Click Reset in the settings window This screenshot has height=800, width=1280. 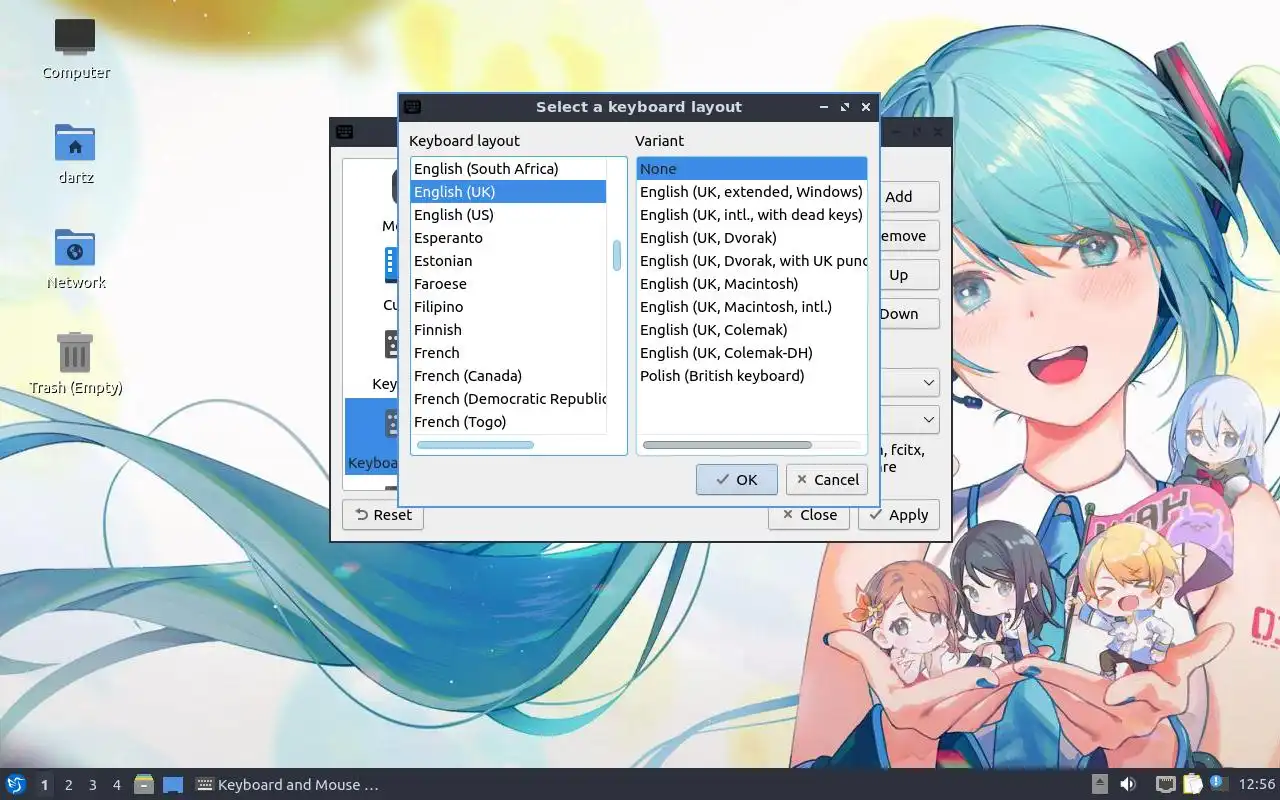pyautogui.click(x=383, y=515)
